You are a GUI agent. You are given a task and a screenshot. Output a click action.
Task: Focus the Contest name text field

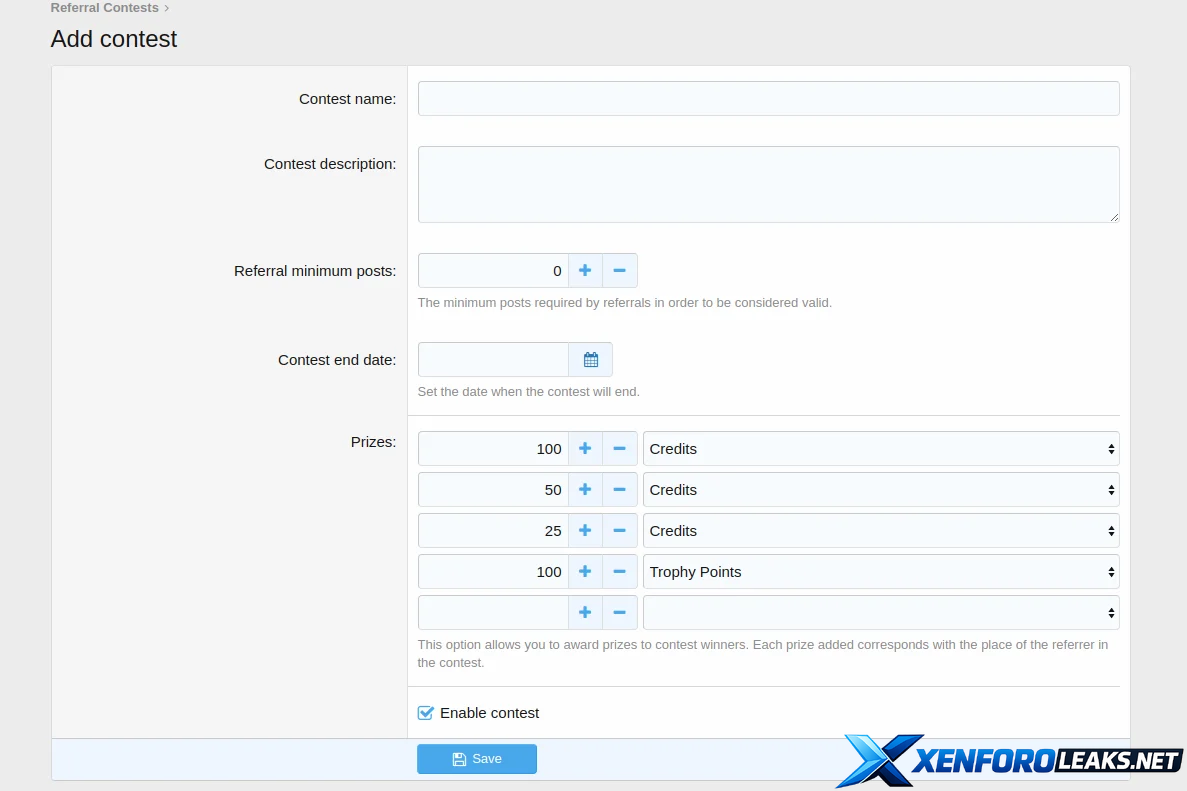(x=768, y=99)
